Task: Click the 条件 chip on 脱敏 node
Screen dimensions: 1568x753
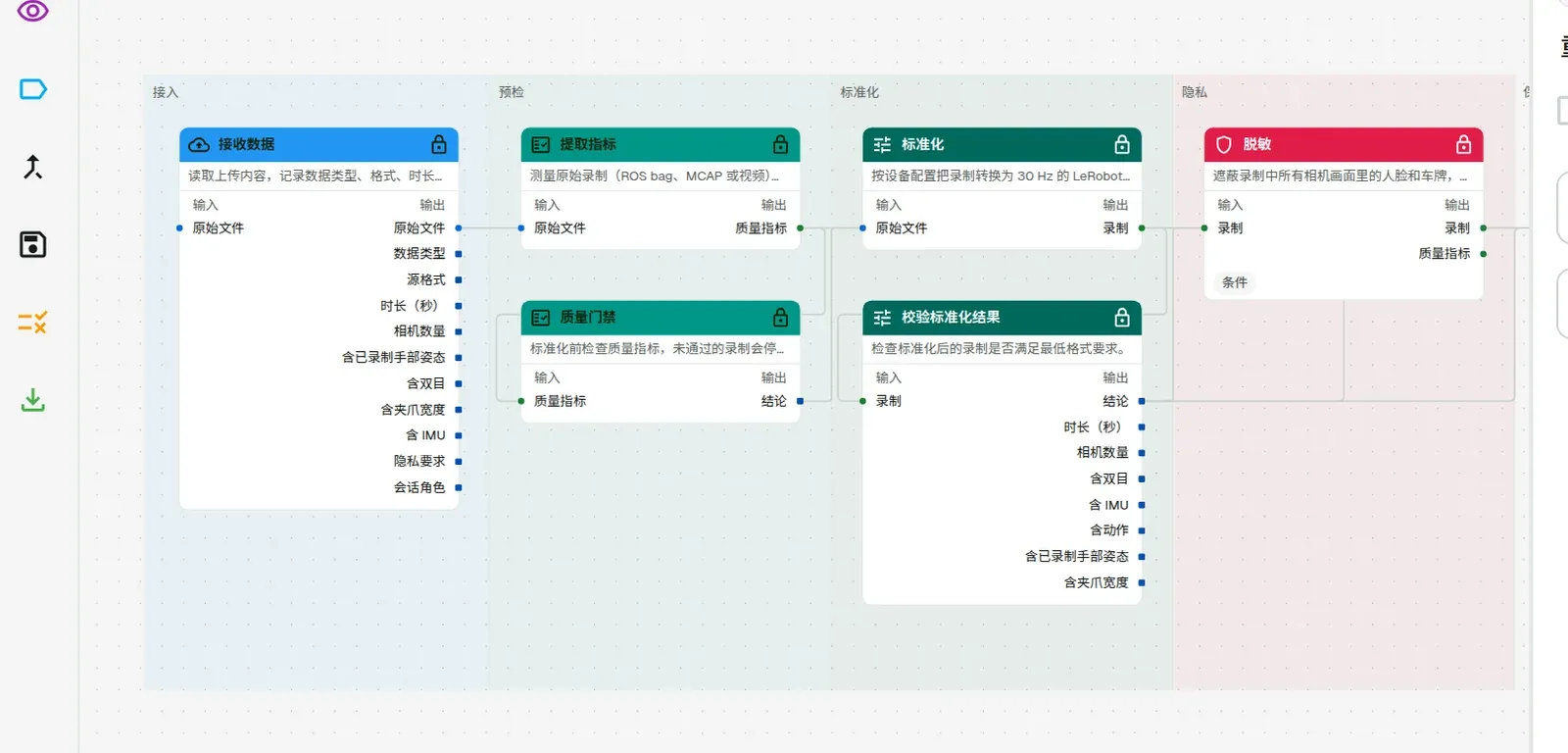Action: [1235, 282]
